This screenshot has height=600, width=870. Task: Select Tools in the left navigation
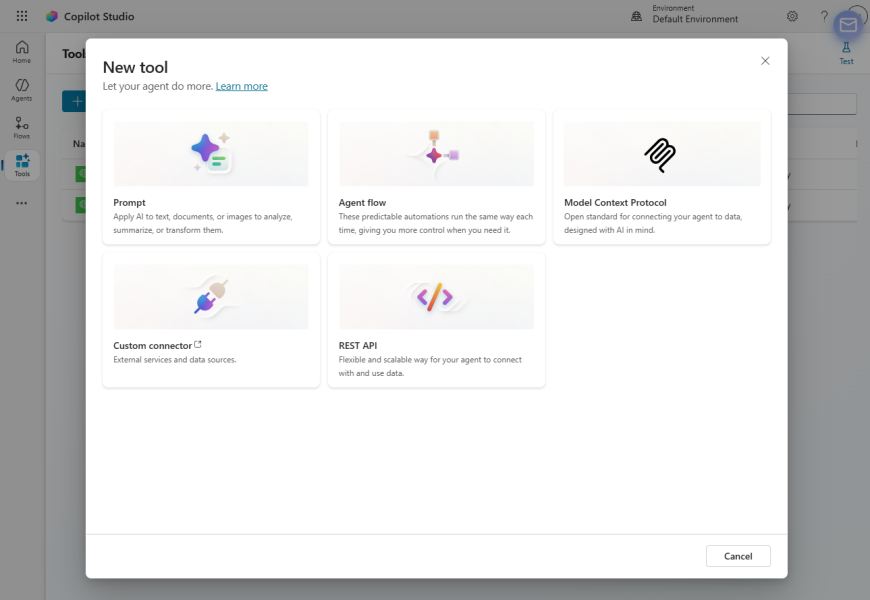pos(22,165)
